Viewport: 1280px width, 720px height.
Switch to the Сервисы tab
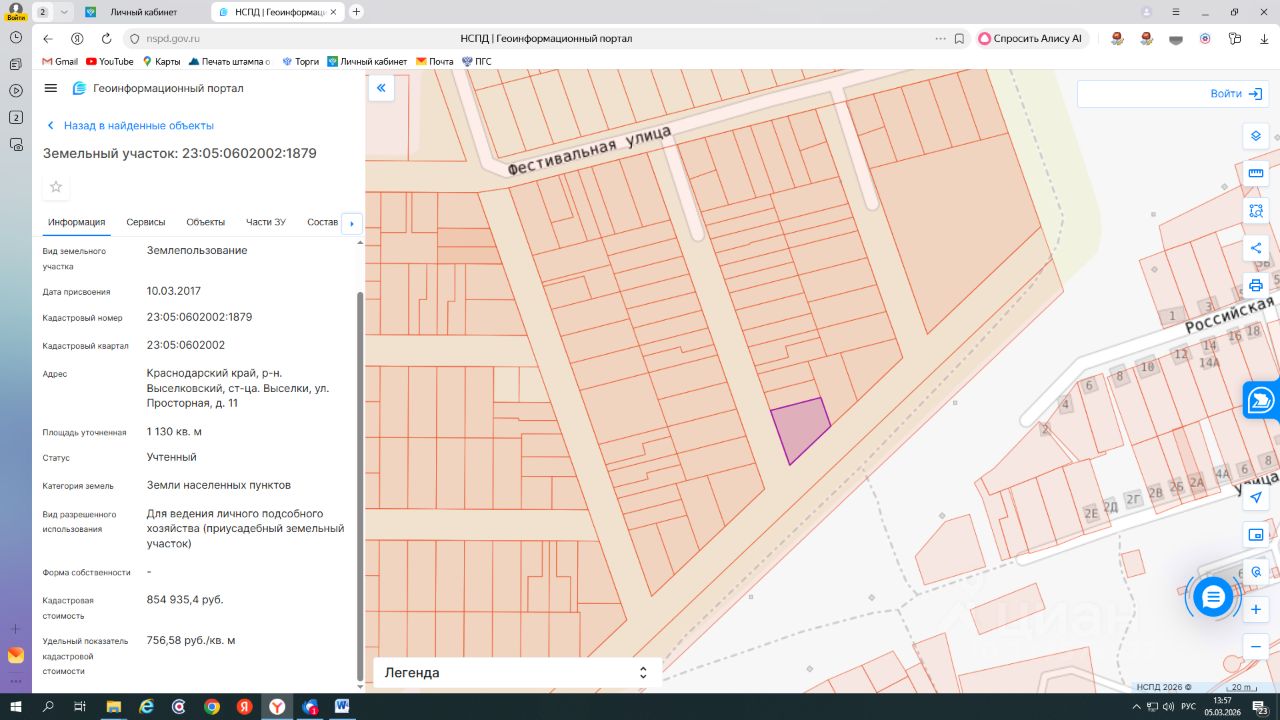(146, 222)
